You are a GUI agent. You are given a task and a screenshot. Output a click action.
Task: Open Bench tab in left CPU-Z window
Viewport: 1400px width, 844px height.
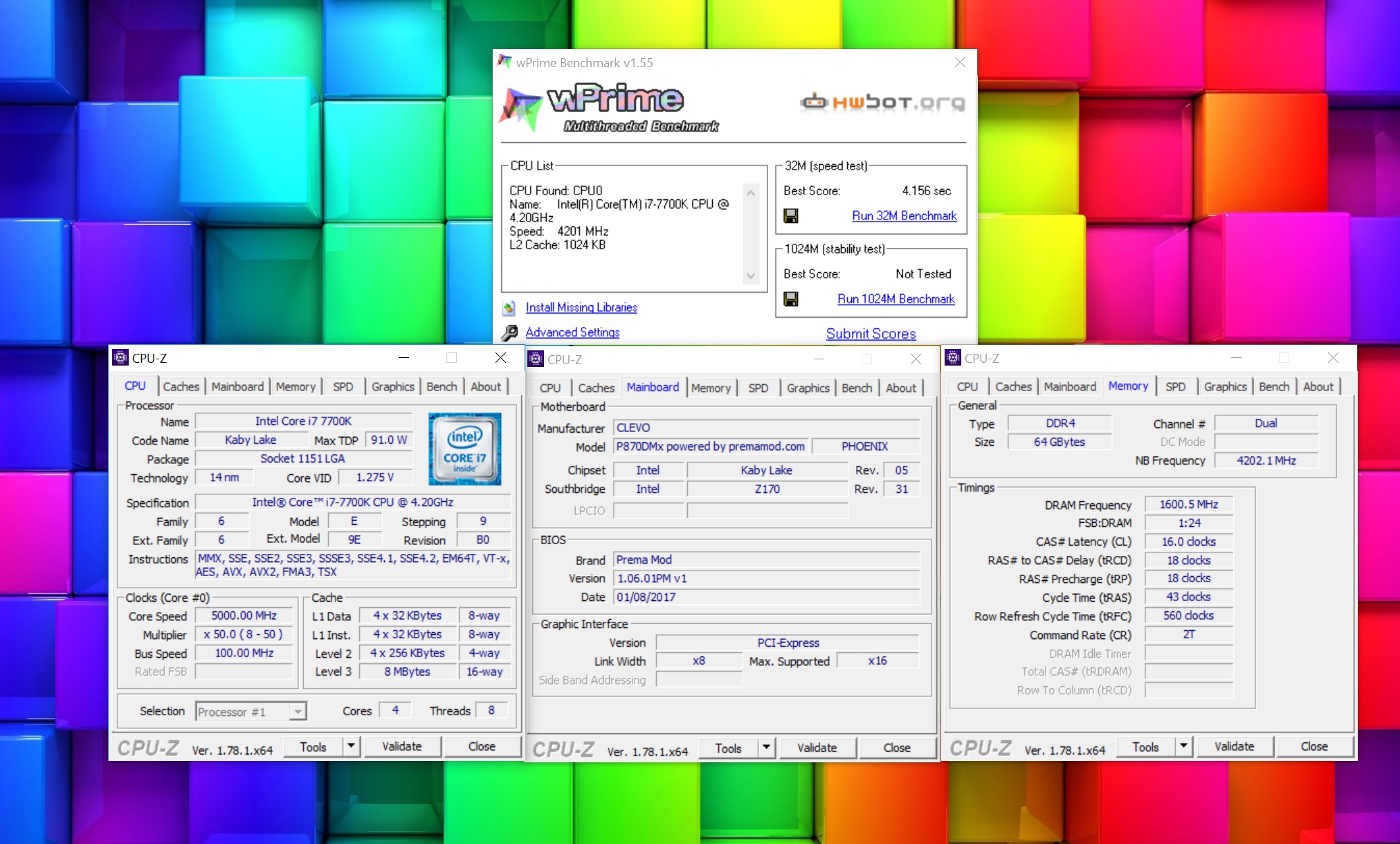[442, 386]
